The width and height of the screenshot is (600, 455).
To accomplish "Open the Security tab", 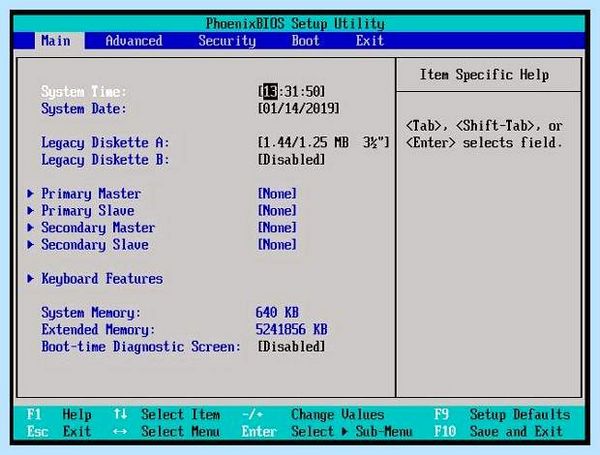I will click(227, 41).
